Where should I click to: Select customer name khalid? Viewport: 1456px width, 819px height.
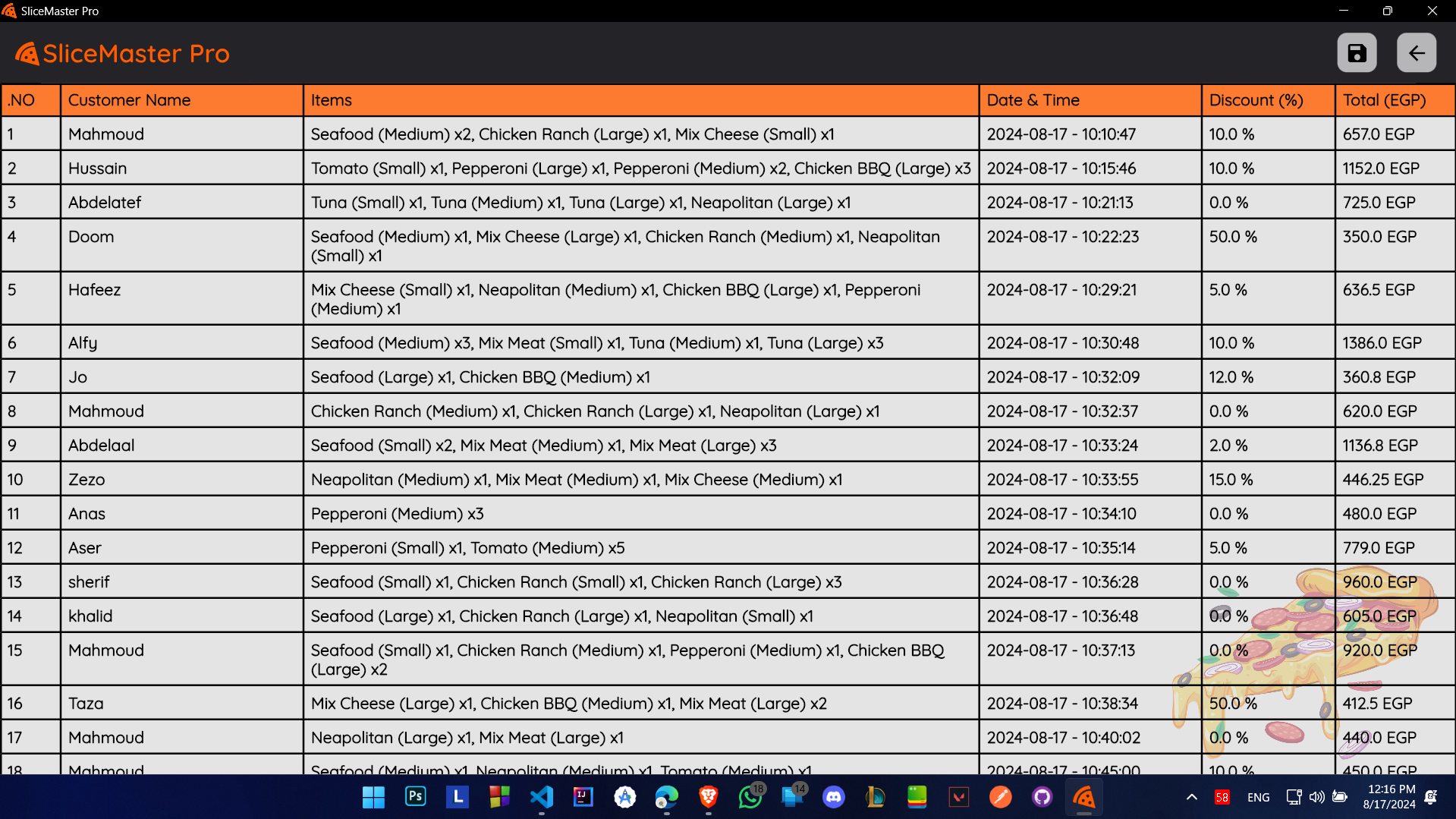(x=90, y=616)
